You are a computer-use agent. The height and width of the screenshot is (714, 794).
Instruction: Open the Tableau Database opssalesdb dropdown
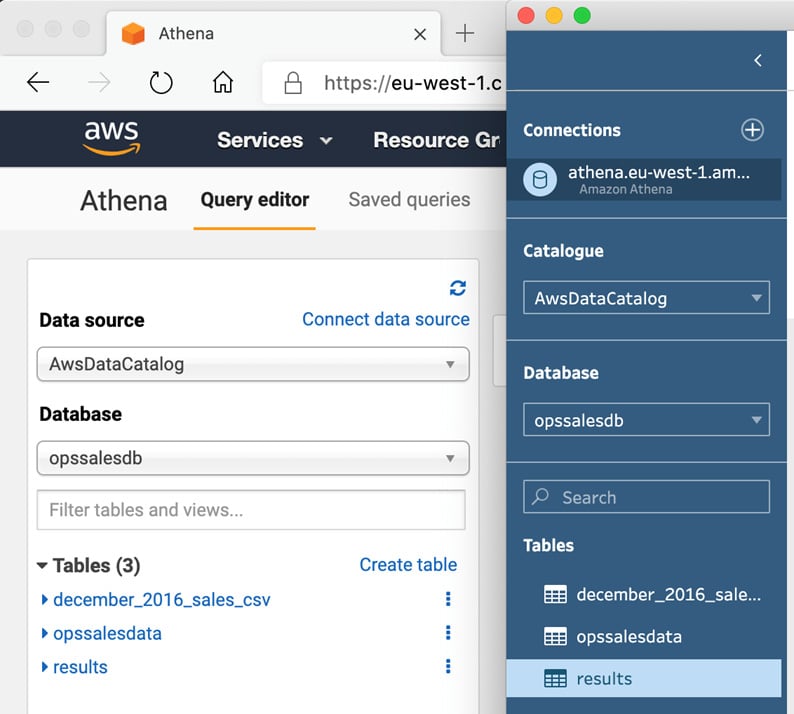tap(647, 420)
